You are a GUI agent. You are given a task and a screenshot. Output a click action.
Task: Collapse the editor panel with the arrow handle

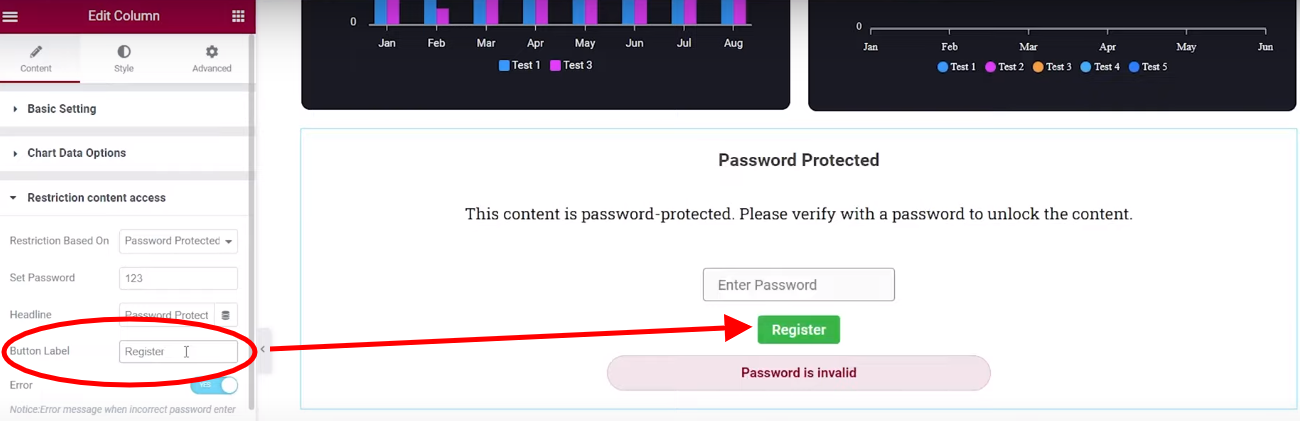click(262, 349)
